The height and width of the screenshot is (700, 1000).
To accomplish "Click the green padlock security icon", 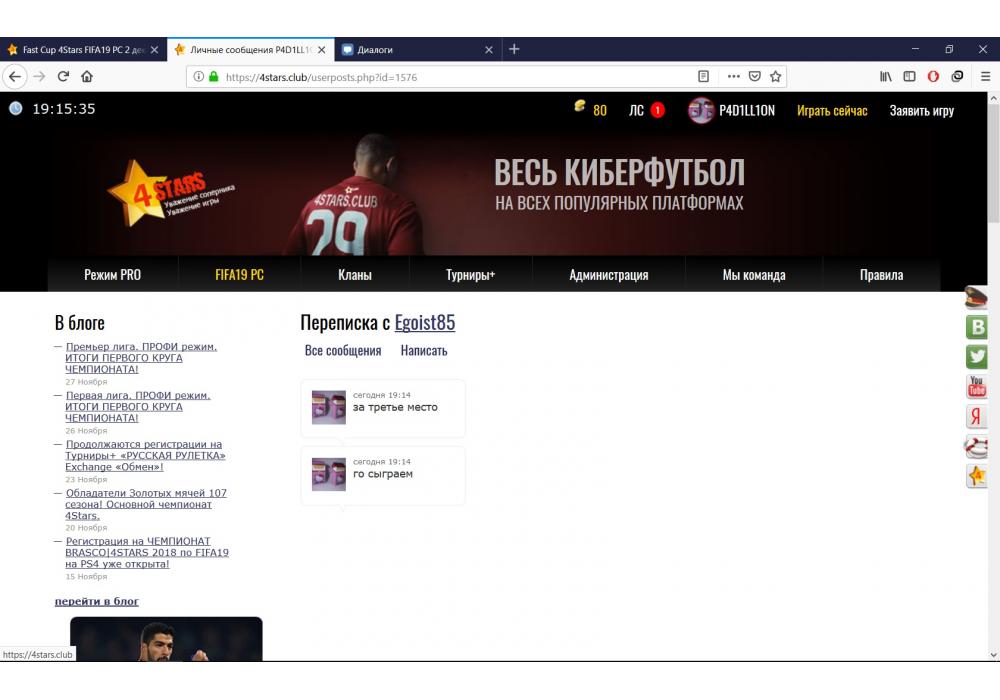I will (214, 77).
